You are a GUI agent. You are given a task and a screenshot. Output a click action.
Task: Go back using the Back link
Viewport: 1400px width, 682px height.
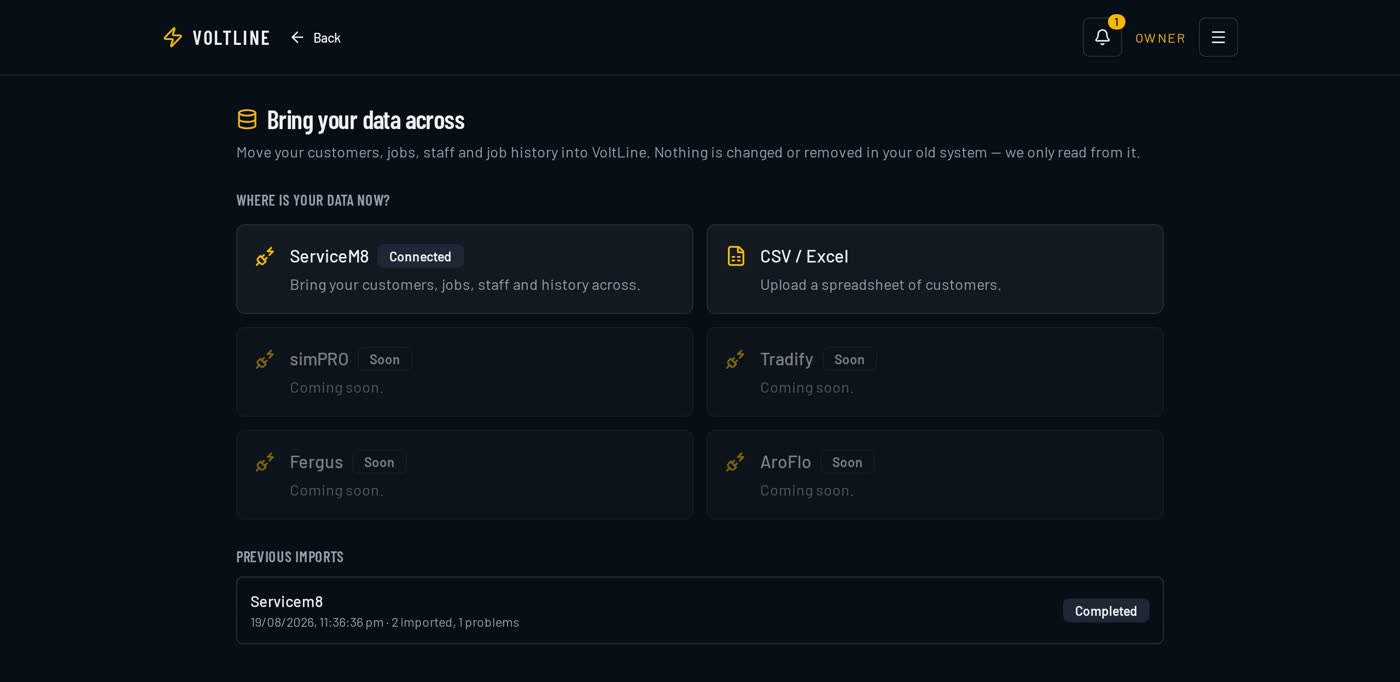point(315,37)
